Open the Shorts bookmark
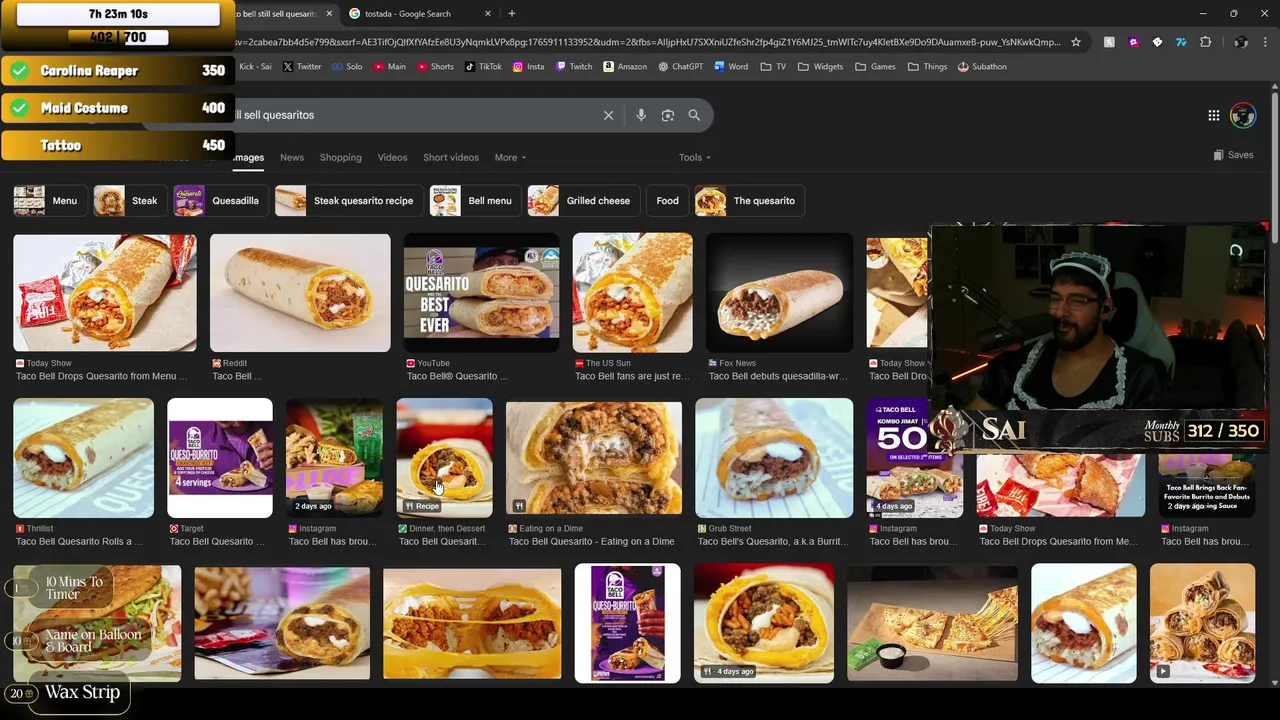The width and height of the screenshot is (1280, 720). coord(434,67)
